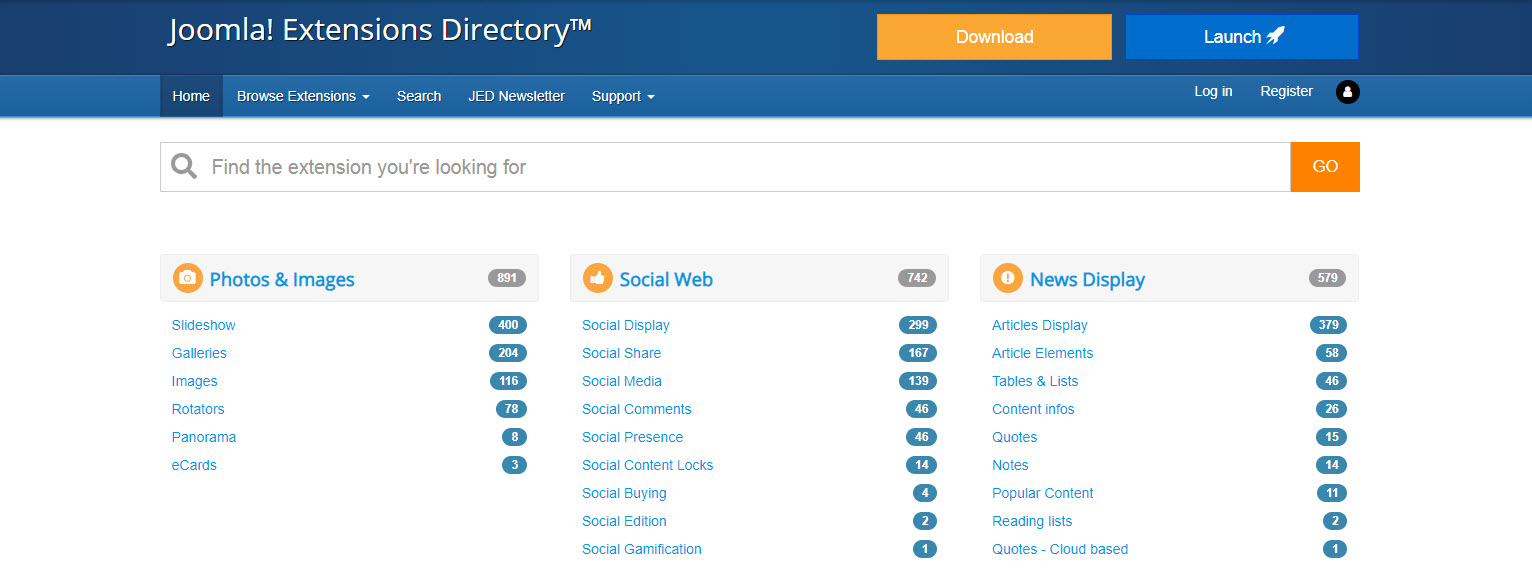Viewport: 1532px width, 588px height.
Task: Open the Images subcategory link
Action: pos(194,381)
